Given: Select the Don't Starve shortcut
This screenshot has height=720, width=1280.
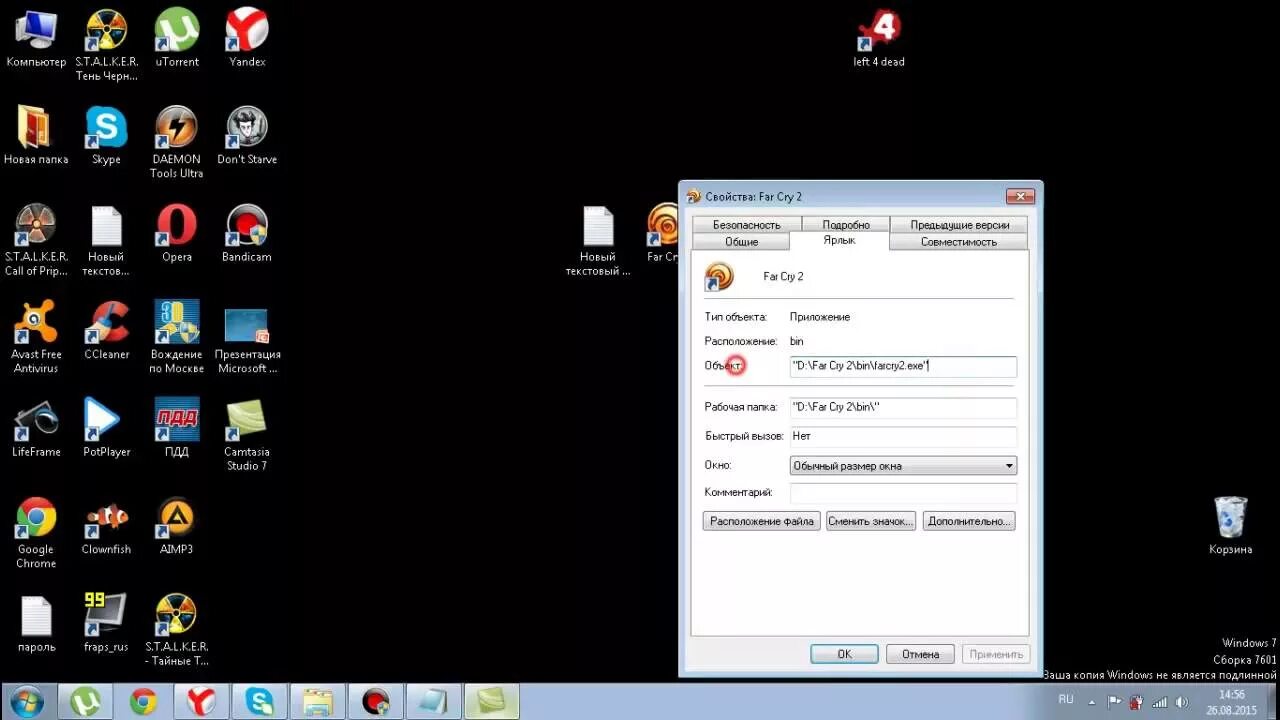Looking at the screenshot, I should coord(247,137).
